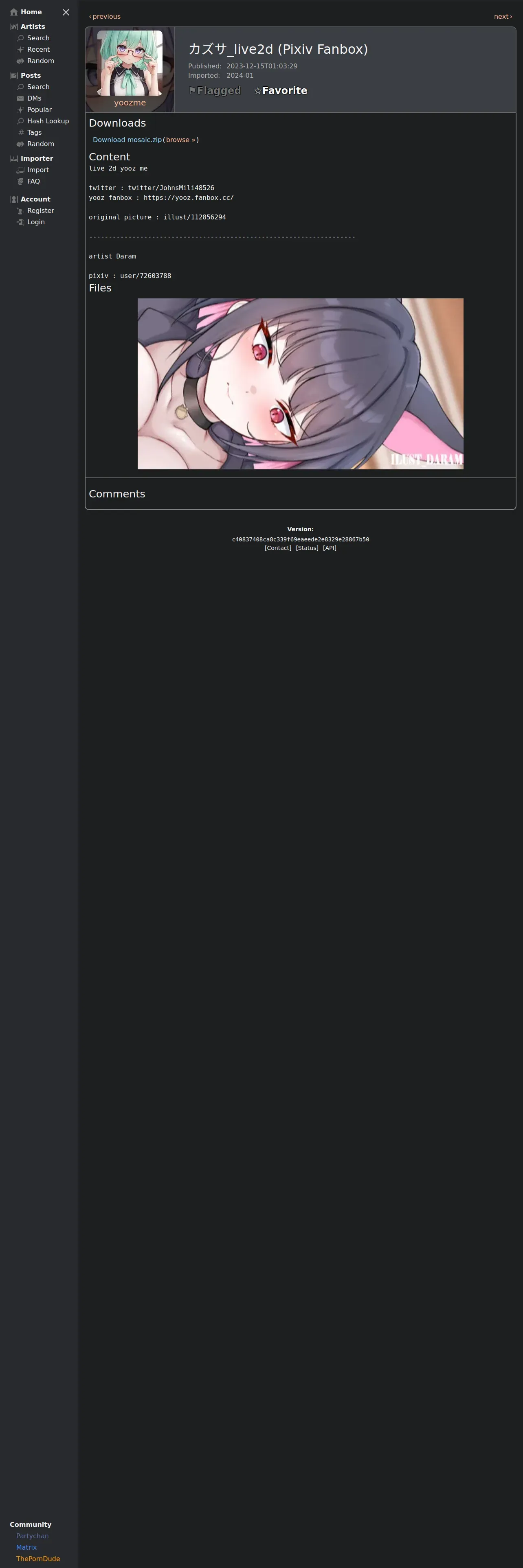Browse the mosaic.zip archive contents
Image resolution: width=523 pixels, height=1568 pixels.
coord(181,140)
